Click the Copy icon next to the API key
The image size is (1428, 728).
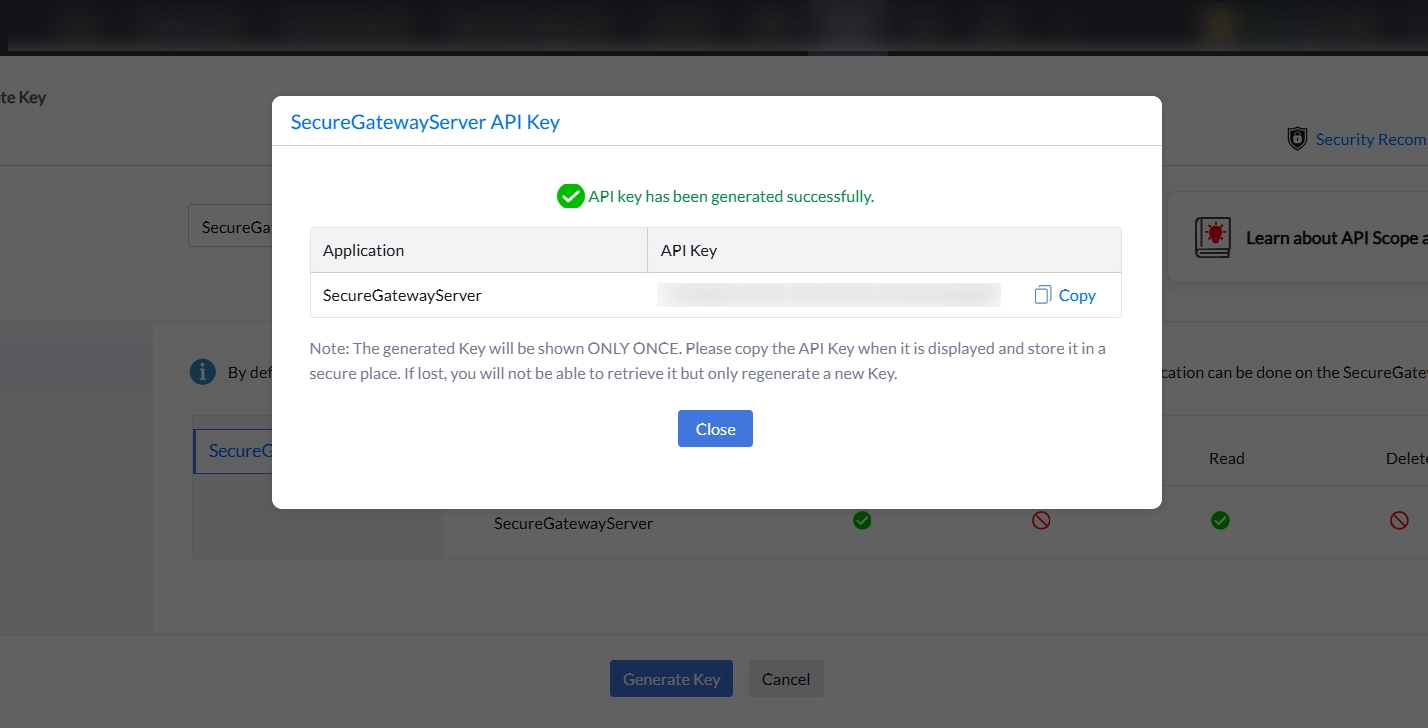(x=1041, y=294)
